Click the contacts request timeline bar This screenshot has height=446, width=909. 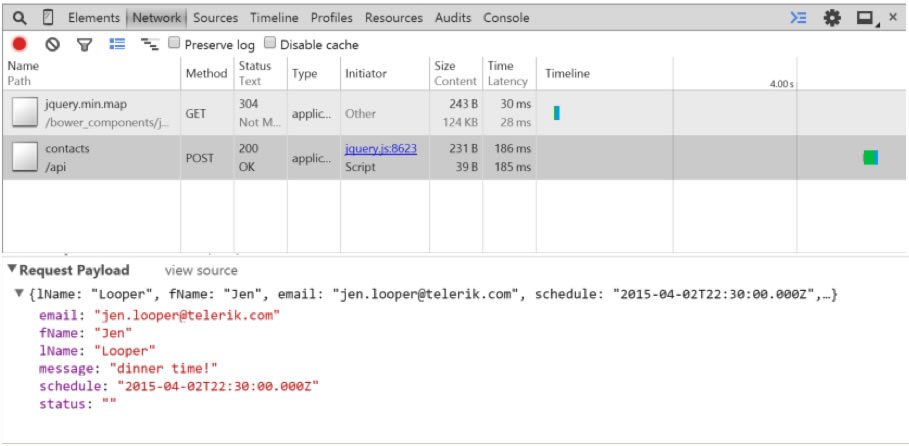coord(871,157)
